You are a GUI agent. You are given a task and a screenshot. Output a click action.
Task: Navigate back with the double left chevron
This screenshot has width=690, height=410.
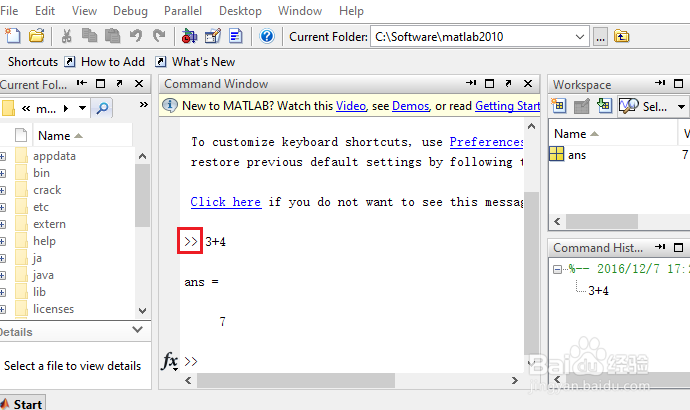pos(26,108)
